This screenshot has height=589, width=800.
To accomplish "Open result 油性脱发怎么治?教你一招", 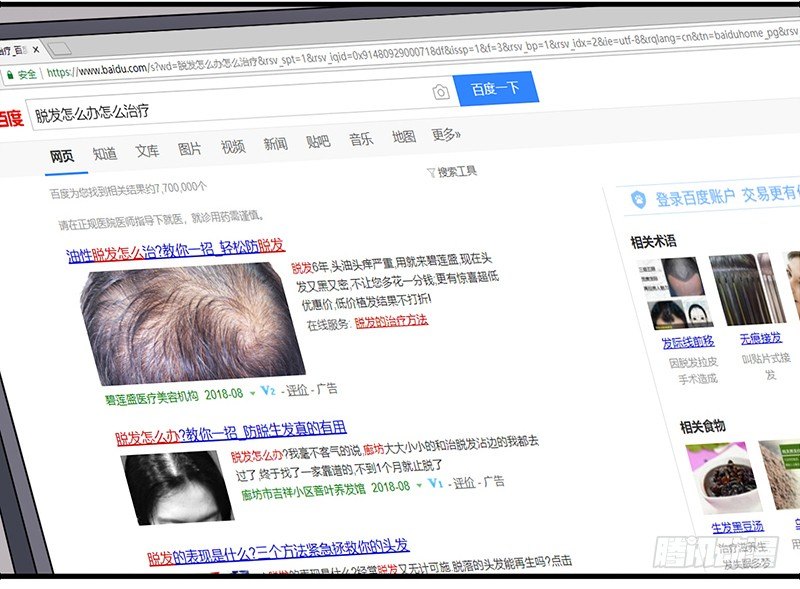I will tap(176, 251).
